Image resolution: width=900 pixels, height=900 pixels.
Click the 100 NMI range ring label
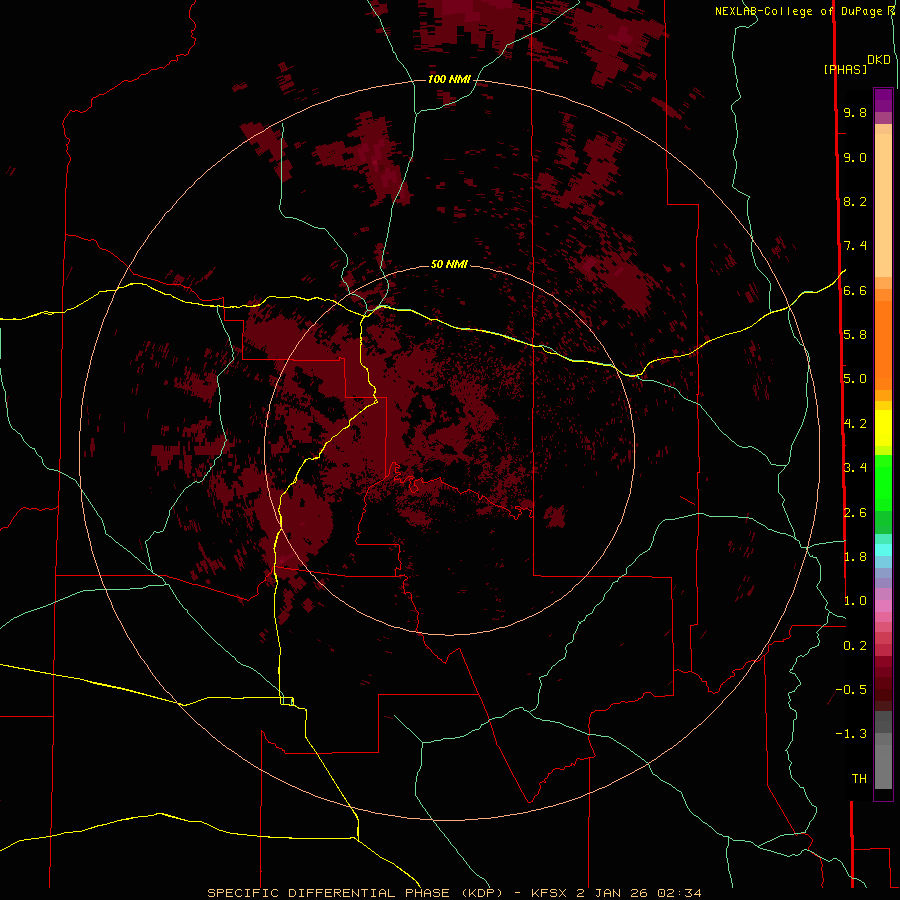click(x=449, y=79)
